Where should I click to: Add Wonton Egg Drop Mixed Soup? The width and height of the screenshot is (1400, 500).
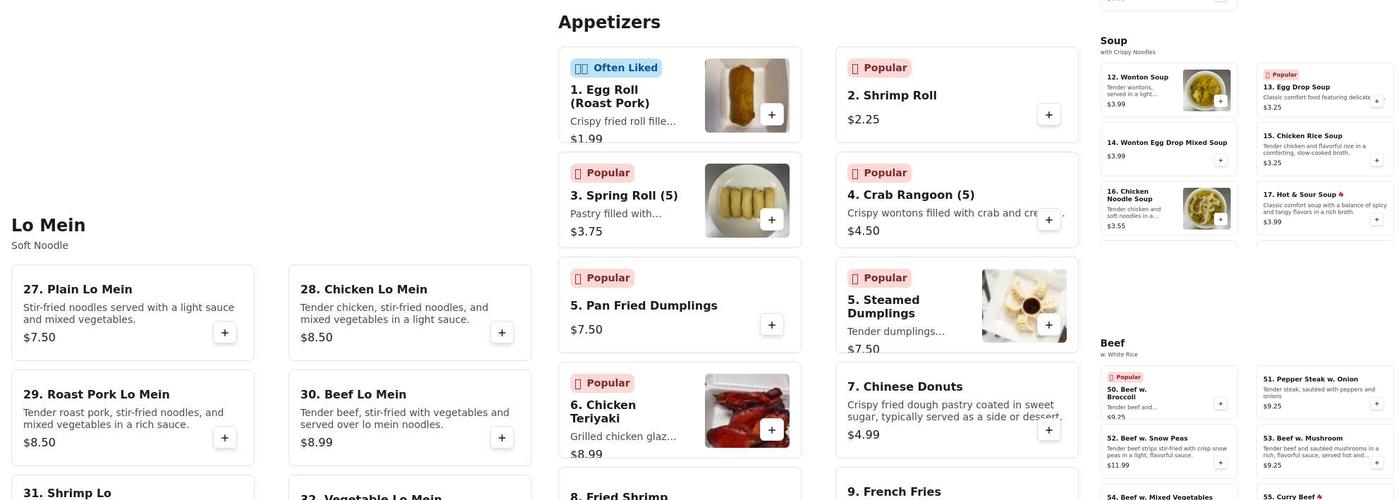point(1220,160)
